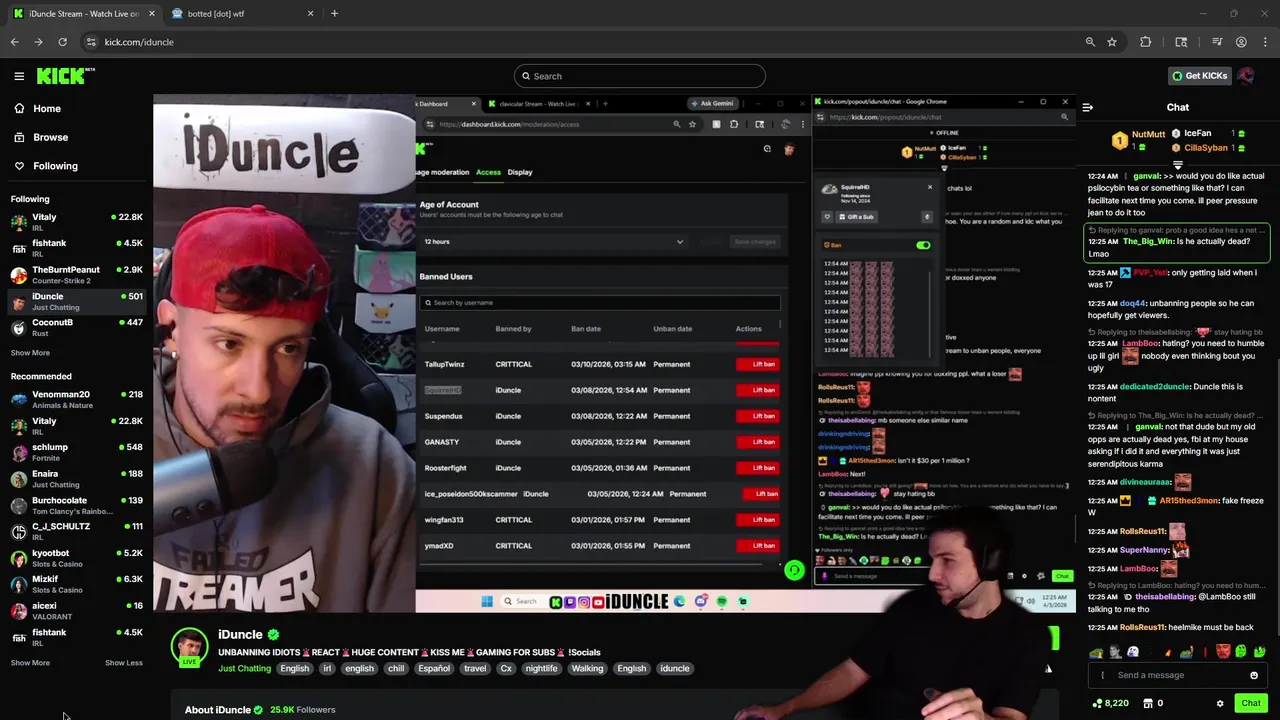Image resolution: width=1280 pixels, height=720 pixels.
Task: Click chat username The_Big_Win
Action: 1148,241
